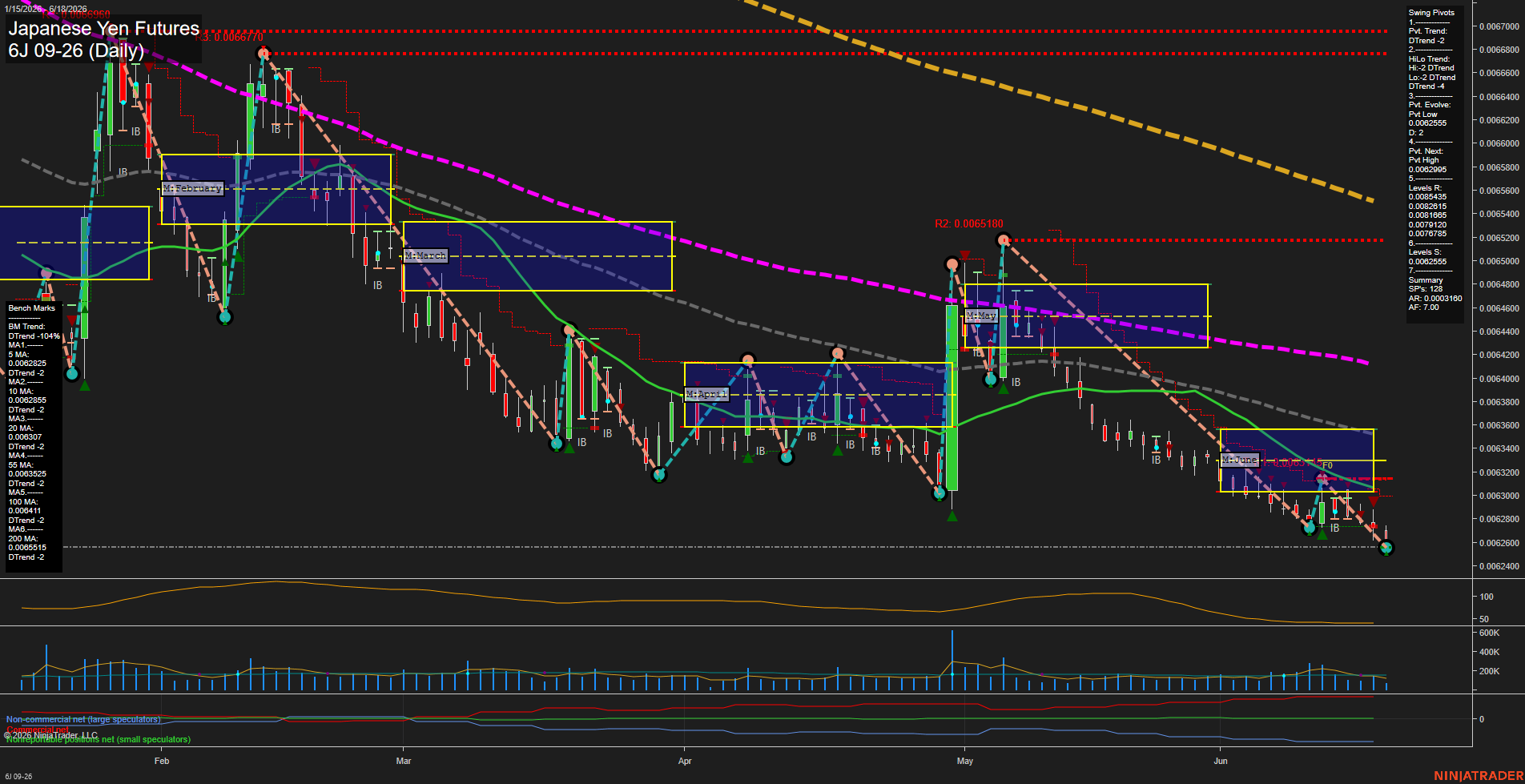Image resolution: width=1525 pixels, height=784 pixels.
Task: Click 0.0062400 on the price axis
Action: pos(1499,566)
